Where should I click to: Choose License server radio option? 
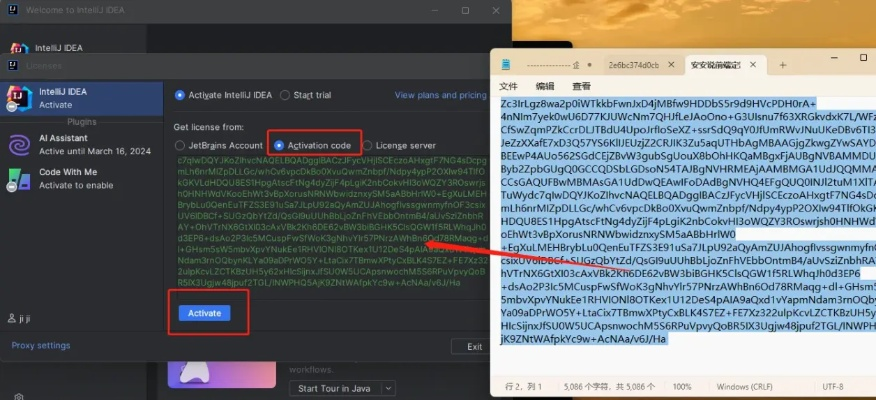click(x=367, y=145)
